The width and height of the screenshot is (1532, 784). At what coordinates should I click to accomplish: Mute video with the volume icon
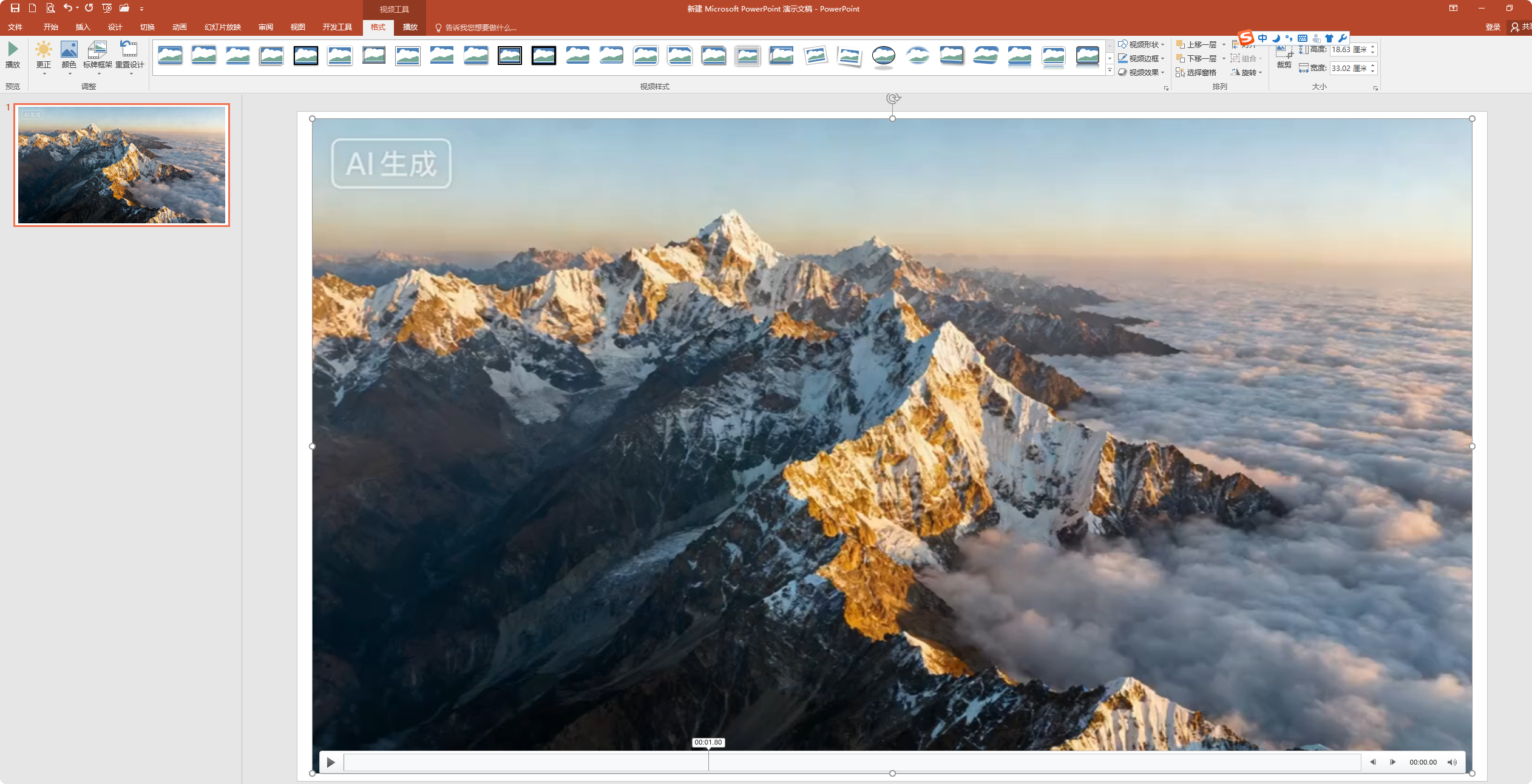1452,762
